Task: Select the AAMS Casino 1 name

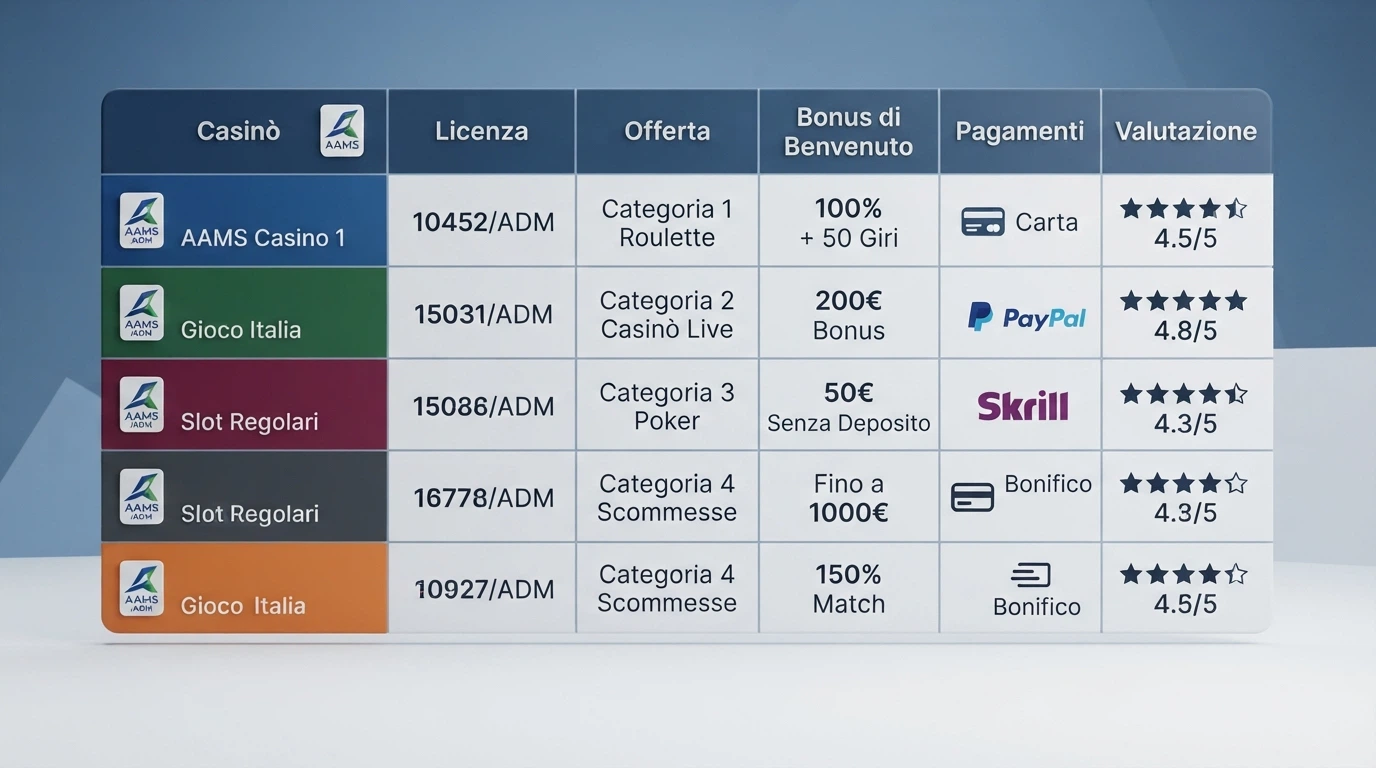Action: [x=263, y=238]
